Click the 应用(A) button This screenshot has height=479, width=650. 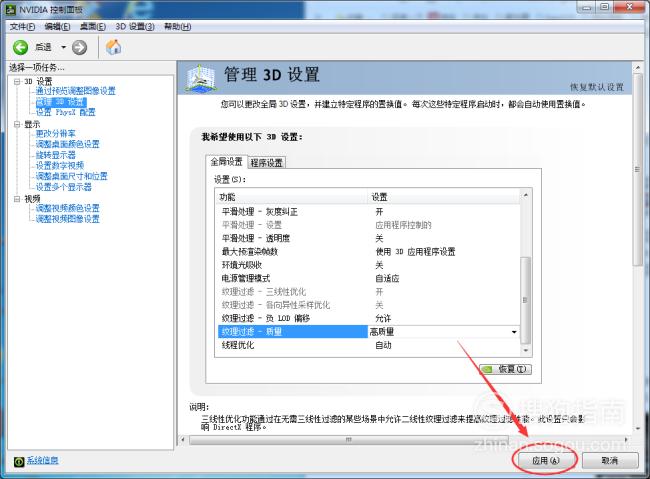tap(545, 461)
